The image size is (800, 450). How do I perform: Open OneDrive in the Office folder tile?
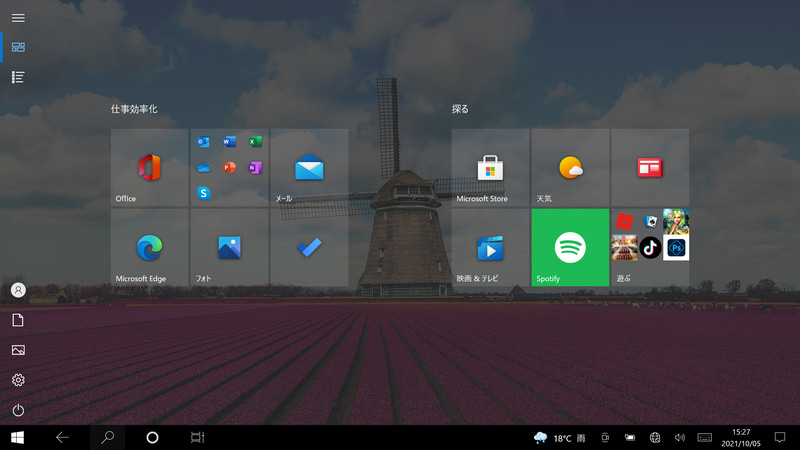coord(204,168)
